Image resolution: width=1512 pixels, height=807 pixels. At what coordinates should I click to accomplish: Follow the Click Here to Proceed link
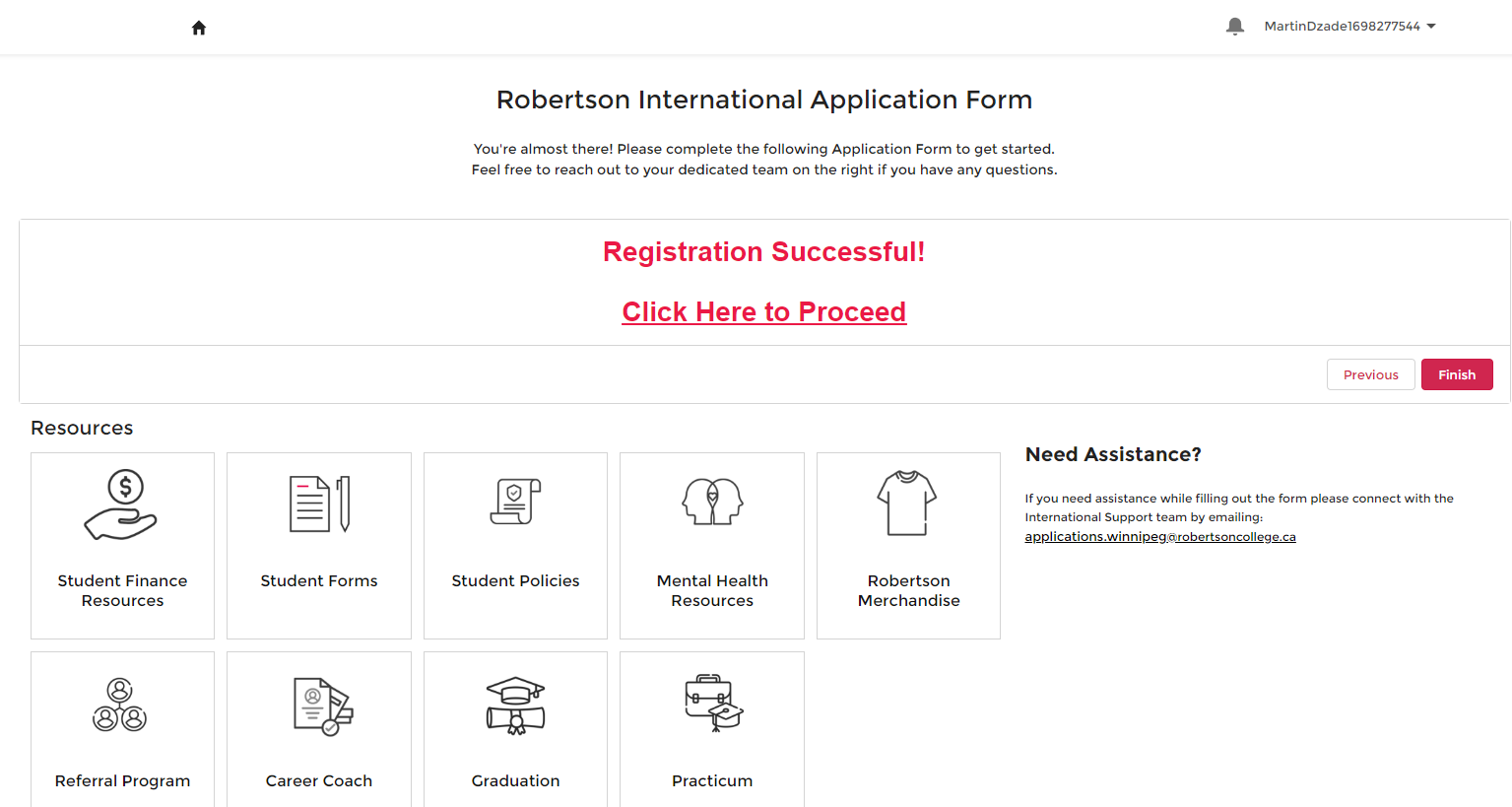[764, 312]
